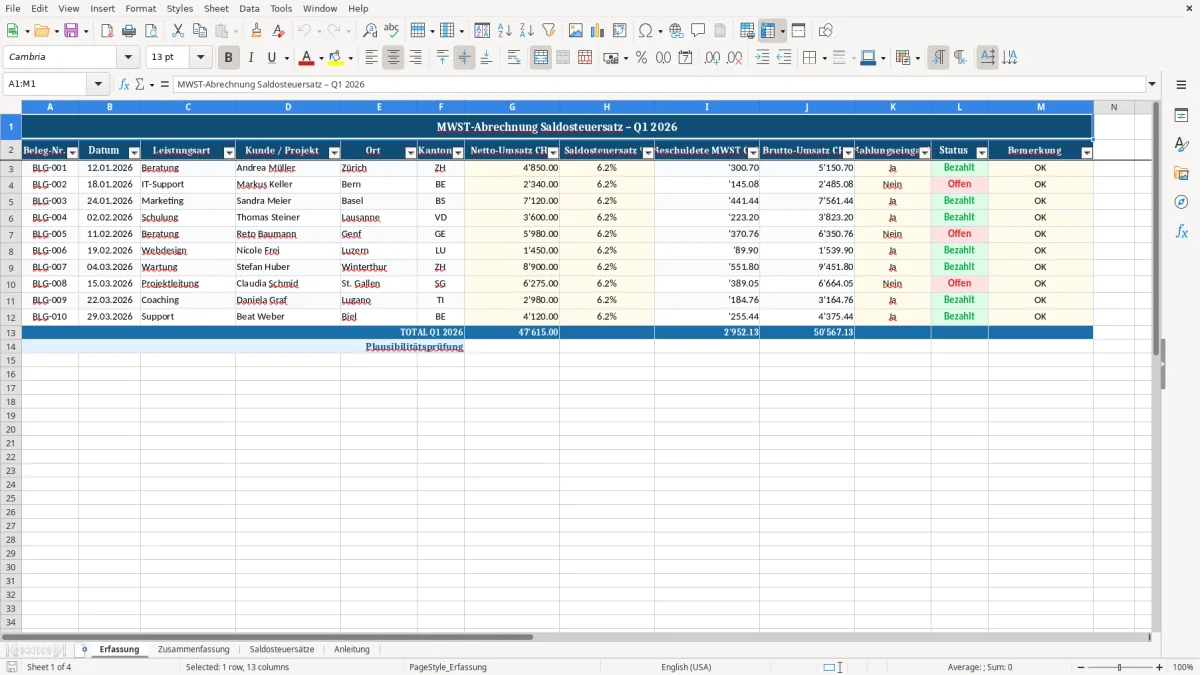The height and width of the screenshot is (675, 1200).
Task: Open the sidebar Gallery panel
Action: click(1181, 174)
